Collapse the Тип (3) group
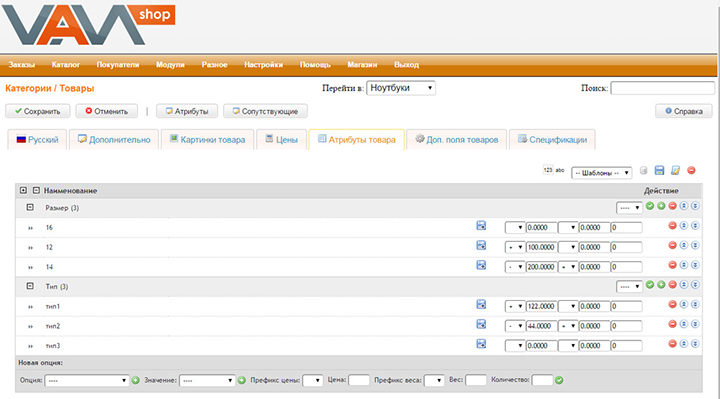This screenshot has width=720, height=399. (x=30, y=286)
